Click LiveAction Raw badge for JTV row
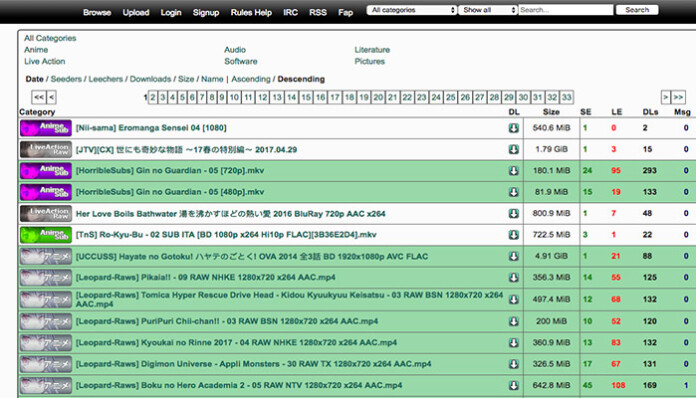This screenshot has height=398, width=696. (46, 149)
